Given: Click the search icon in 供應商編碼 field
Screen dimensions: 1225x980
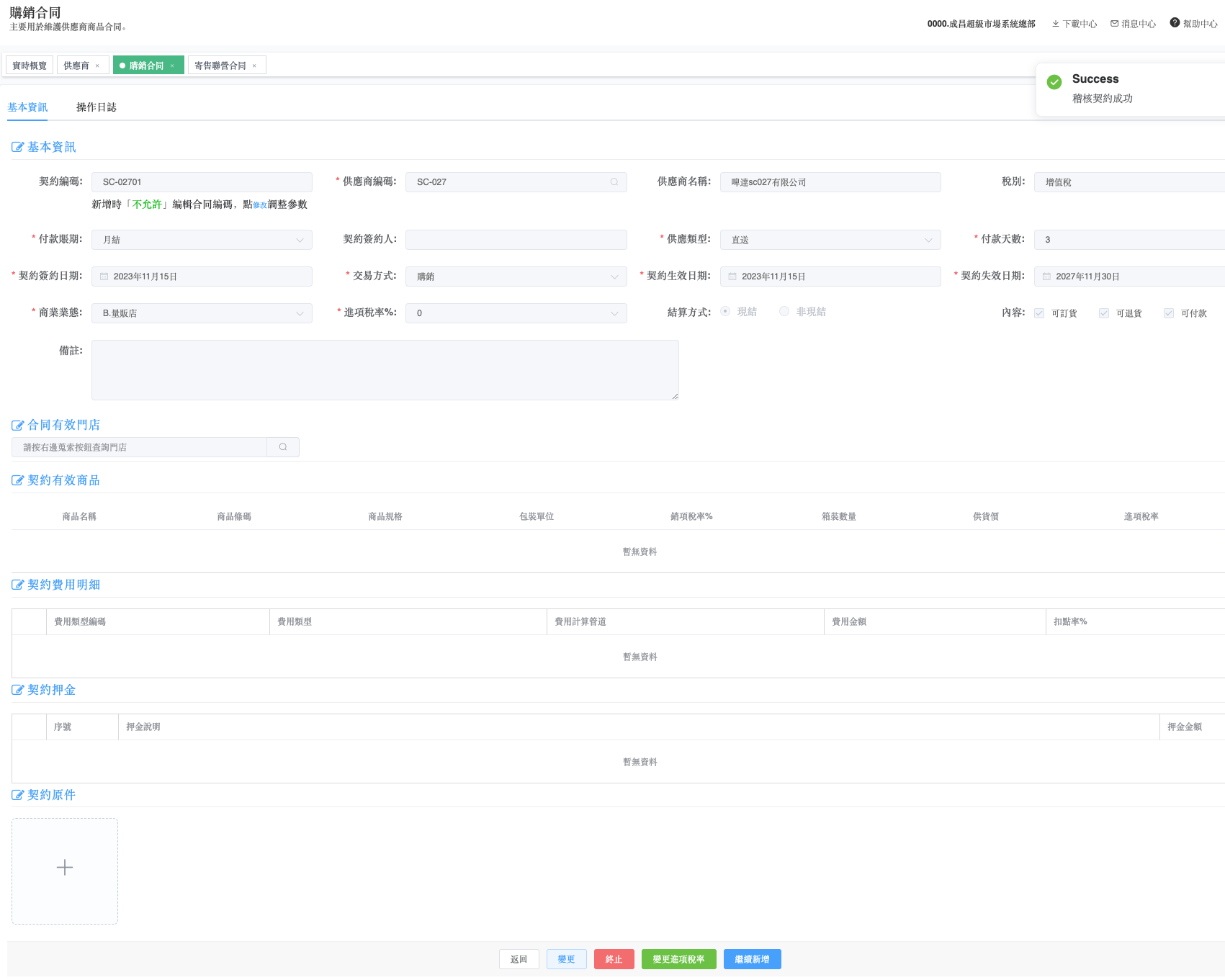Looking at the screenshot, I should 614,182.
